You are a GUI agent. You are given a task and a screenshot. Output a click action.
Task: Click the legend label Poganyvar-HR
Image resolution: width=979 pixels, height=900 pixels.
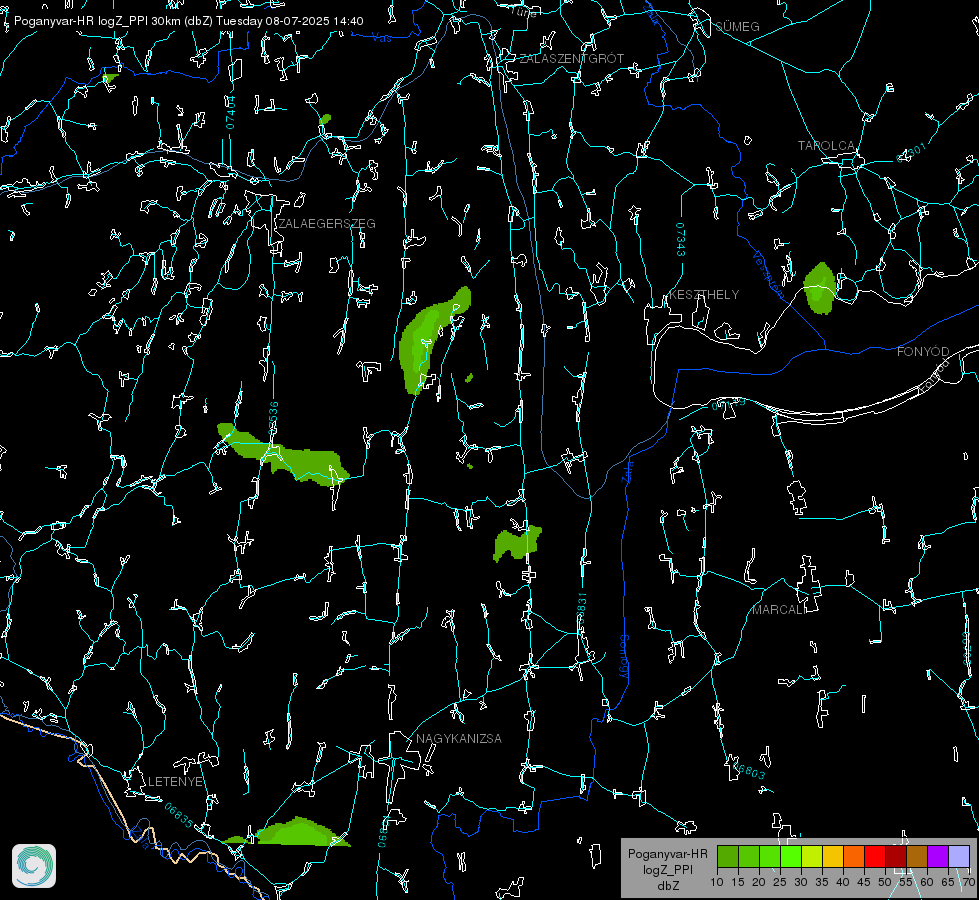coord(667,854)
